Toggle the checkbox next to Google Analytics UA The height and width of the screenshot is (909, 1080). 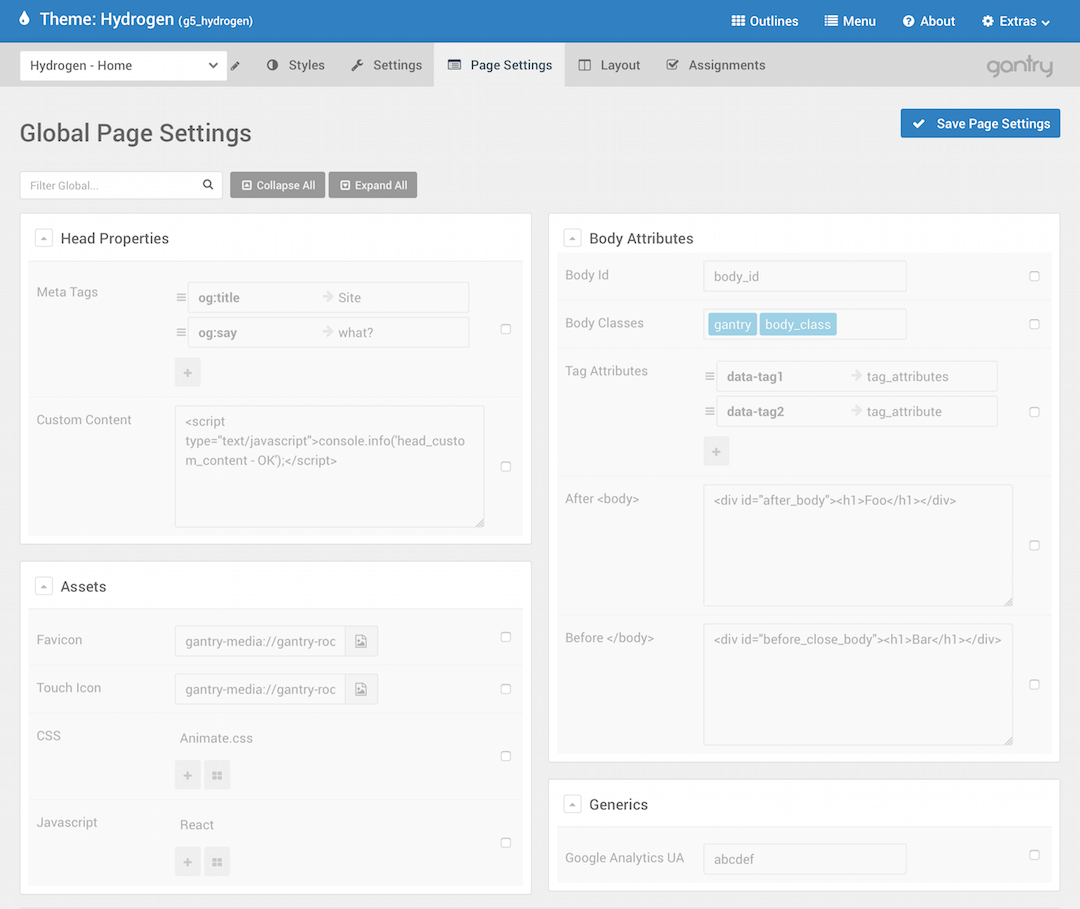coord(1035,856)
